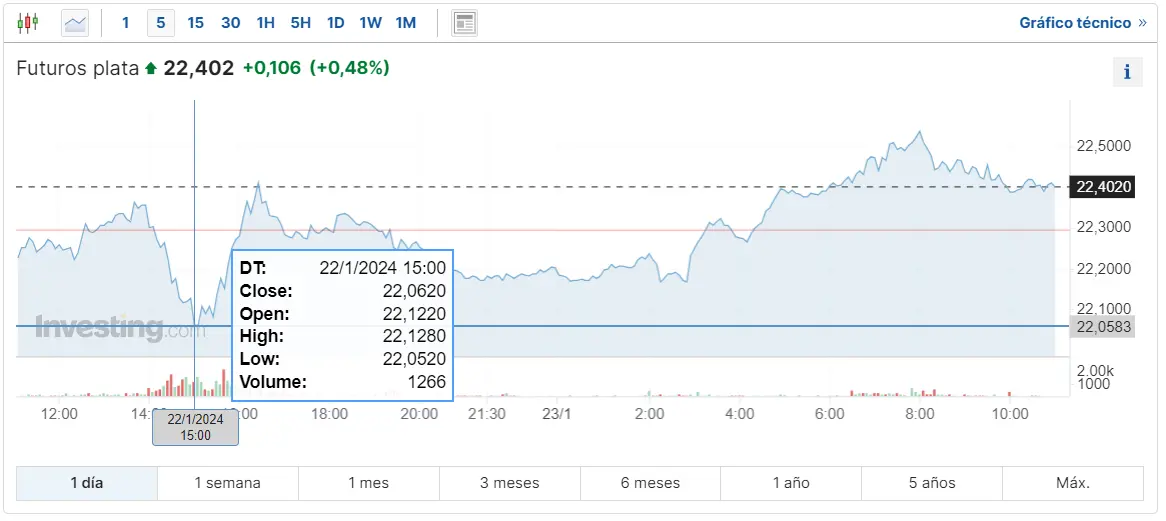The width and height of the screenshot is (1166, 521).
Task: Select the 1H interval
Action: [265, 22]
